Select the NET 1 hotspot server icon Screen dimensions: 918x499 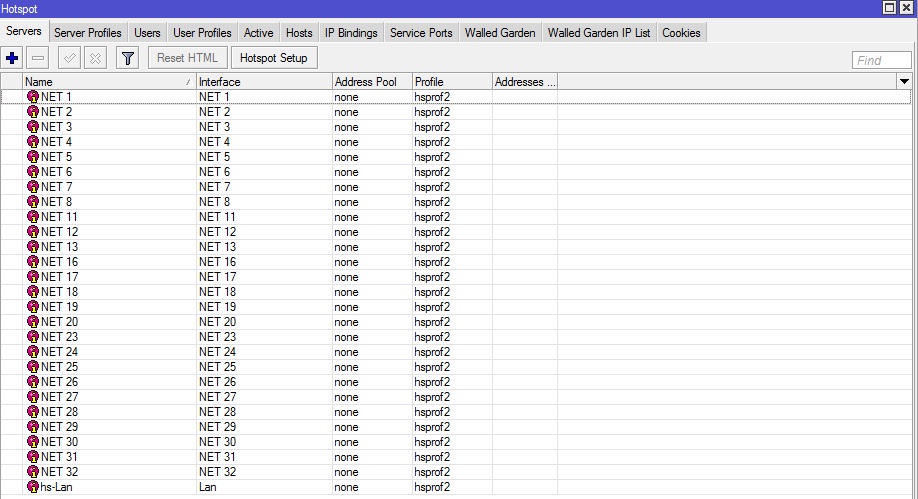pos(33,97)
